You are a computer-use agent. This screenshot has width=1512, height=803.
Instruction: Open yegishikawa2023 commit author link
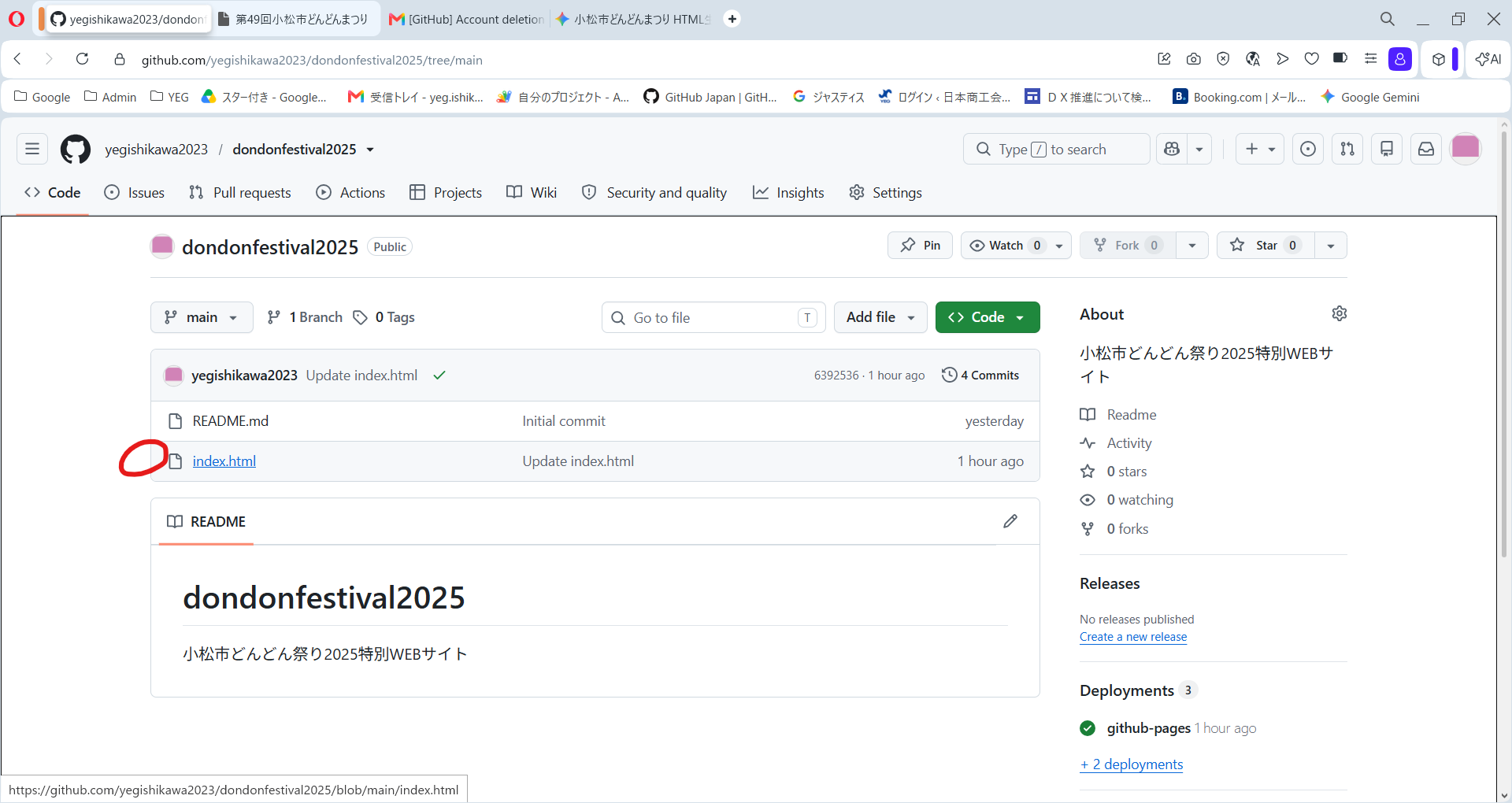[x=244, y=376]
